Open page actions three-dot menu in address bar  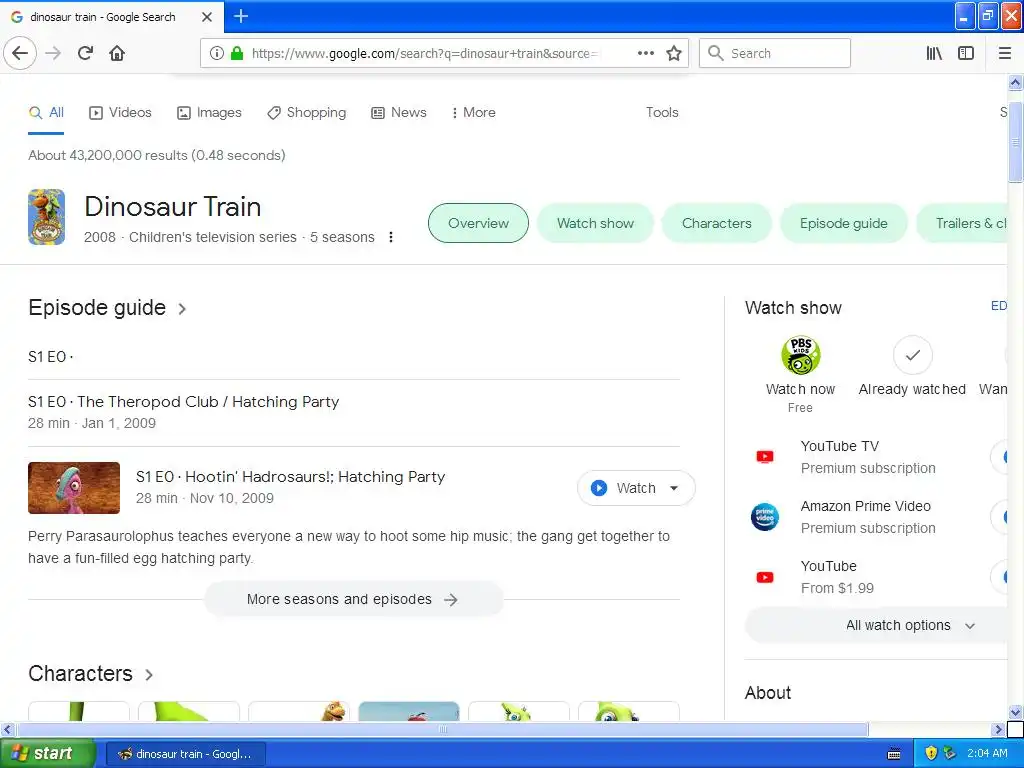[x=646, y=53]
